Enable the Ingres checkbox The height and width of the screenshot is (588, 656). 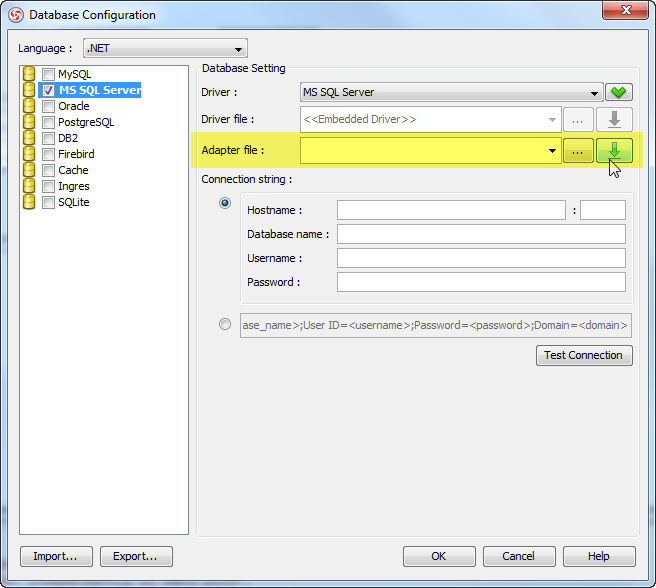point(48,186)
